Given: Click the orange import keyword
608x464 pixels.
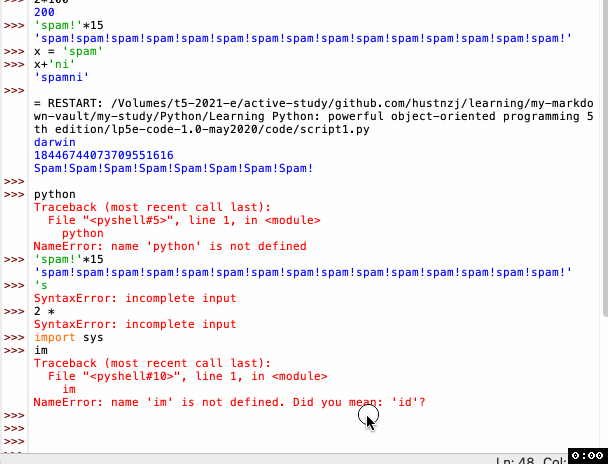Looking at the screenshot, I should pyautogui.click(x=55, y=337).
